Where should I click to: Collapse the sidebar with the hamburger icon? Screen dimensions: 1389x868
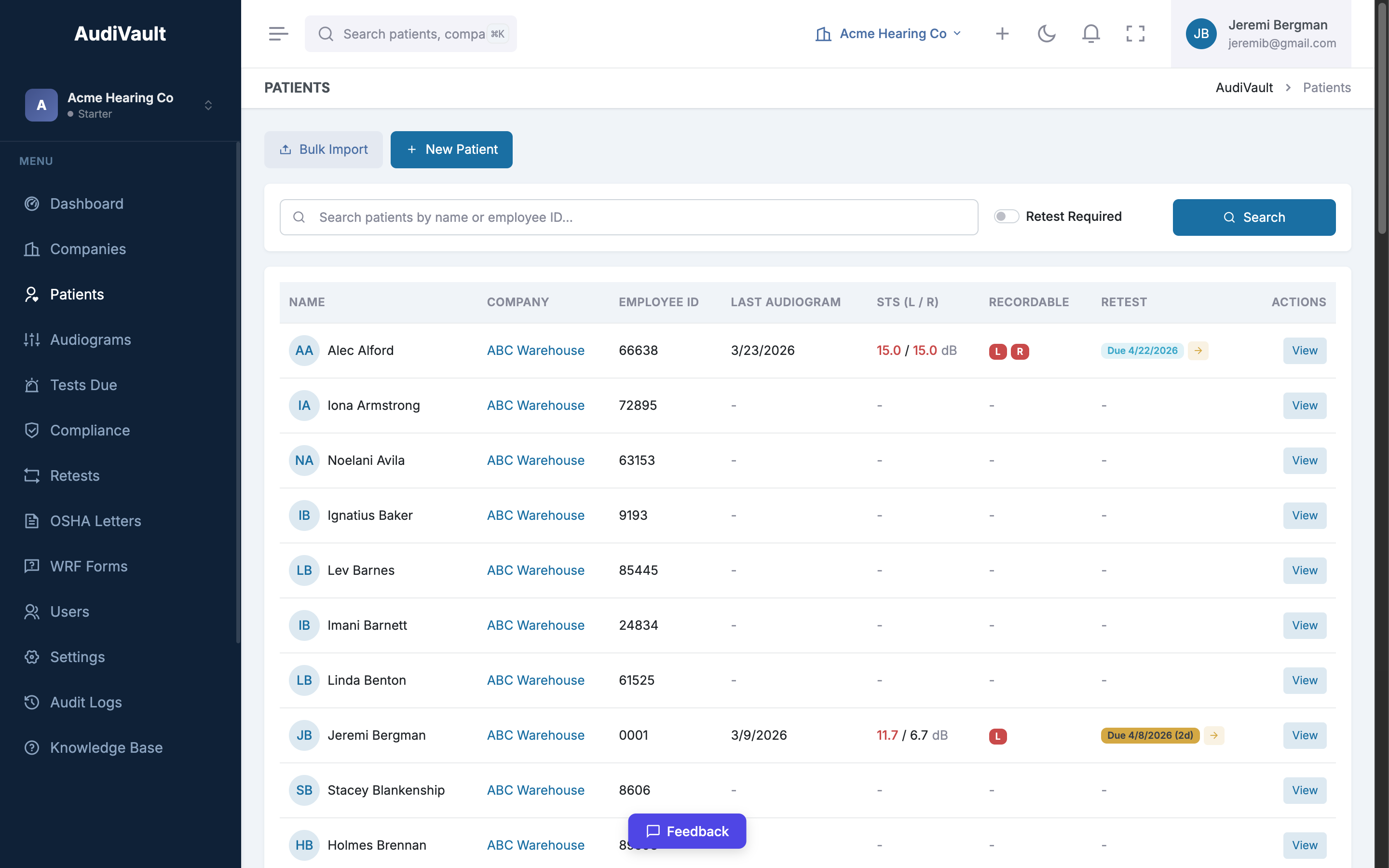point(278,33)
